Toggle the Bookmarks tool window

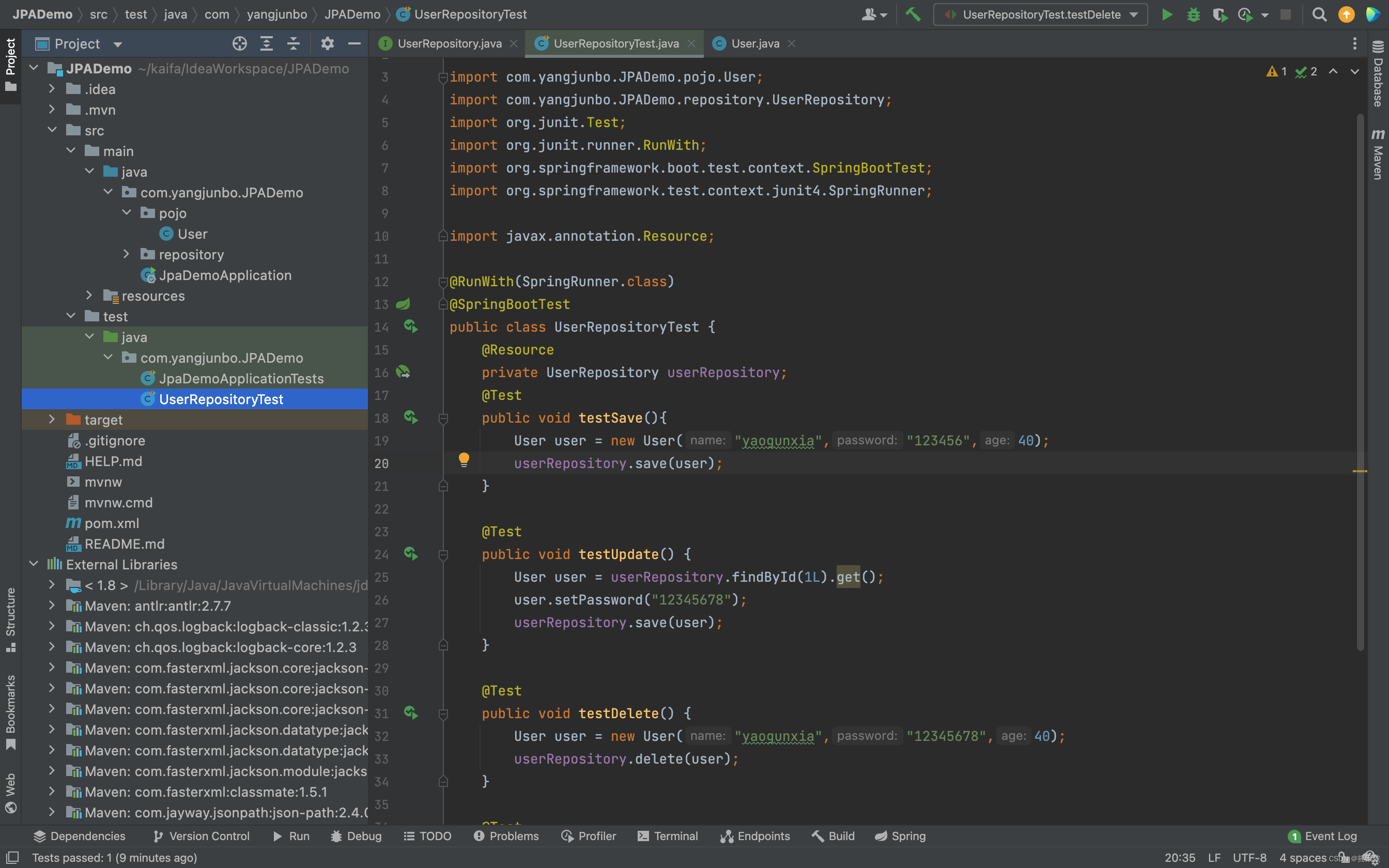(x=10, y=712)
